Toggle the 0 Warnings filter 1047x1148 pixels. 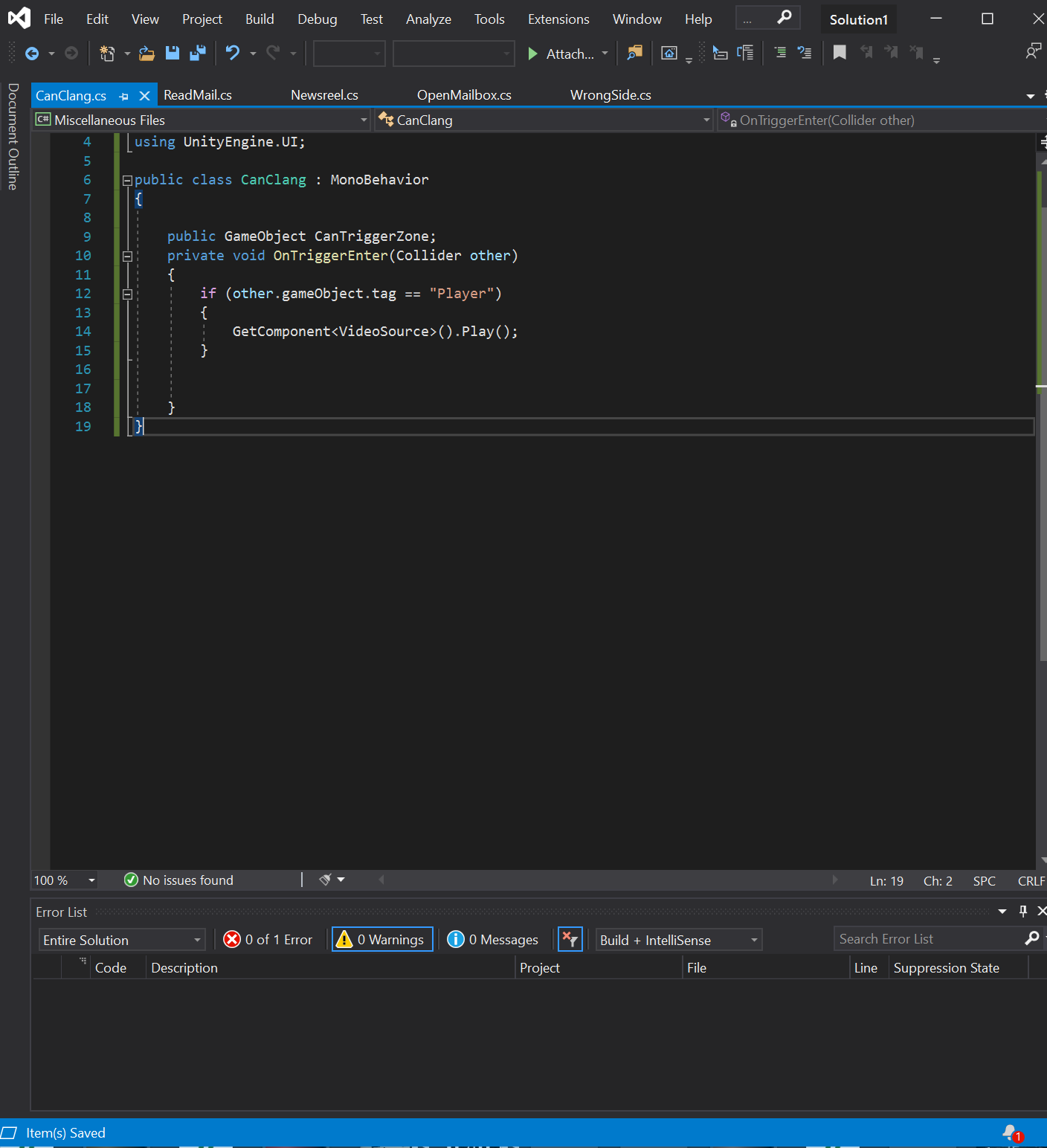click(382, 940)
